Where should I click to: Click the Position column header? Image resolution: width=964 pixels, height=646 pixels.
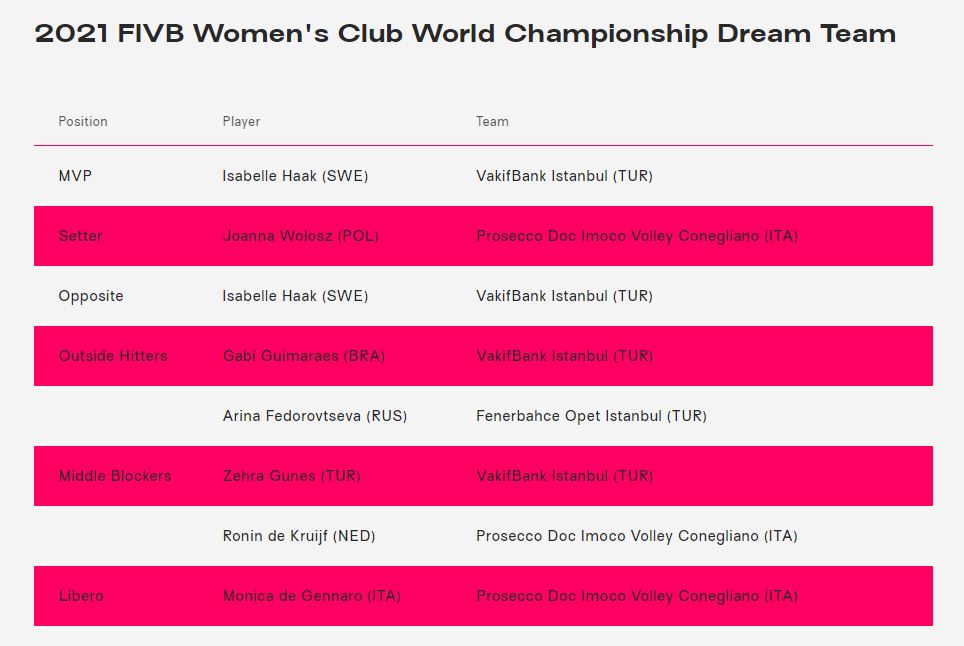(x=83, y=121)
